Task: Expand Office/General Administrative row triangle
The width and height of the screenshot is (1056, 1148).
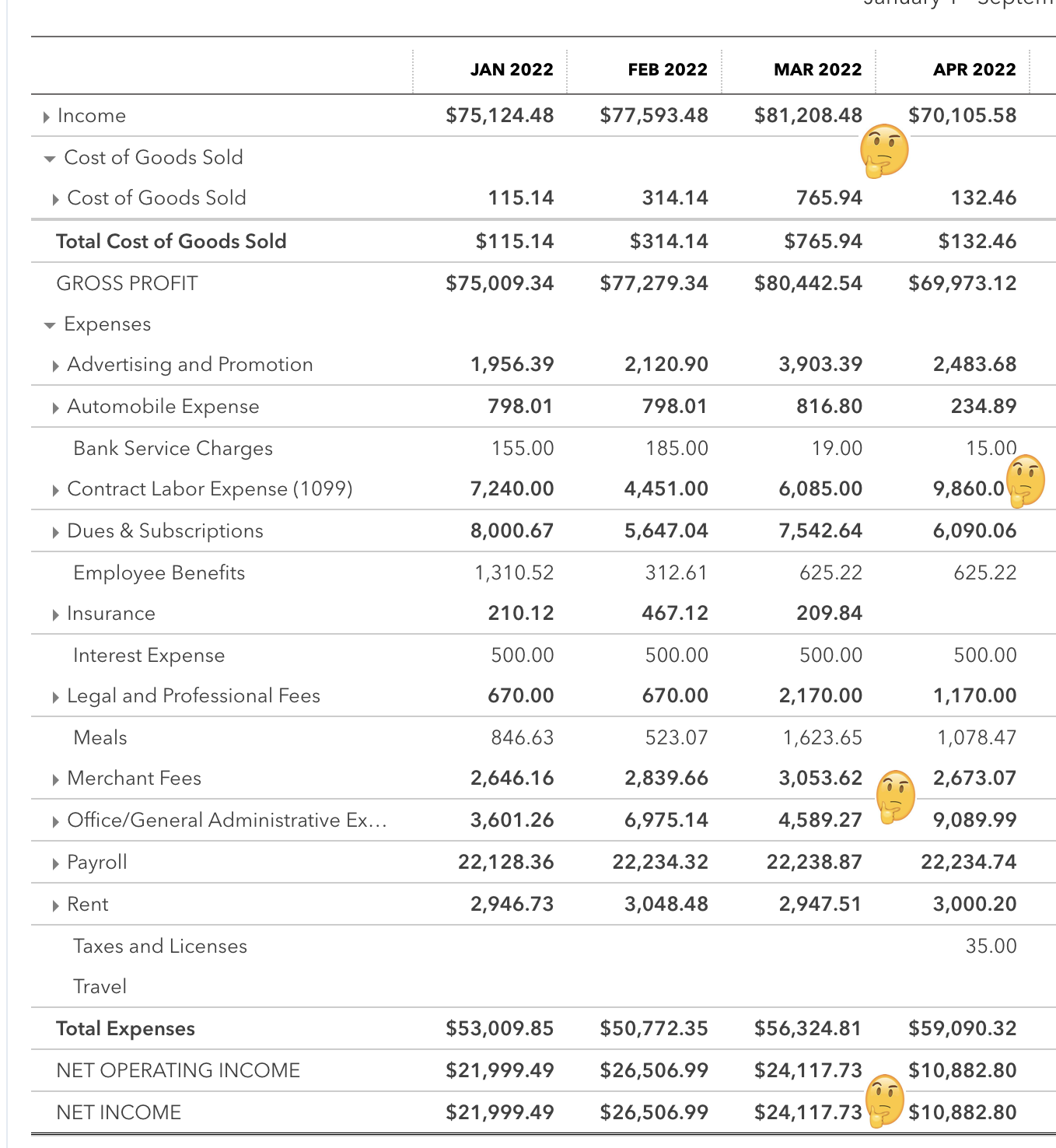Action: (55, 821)
